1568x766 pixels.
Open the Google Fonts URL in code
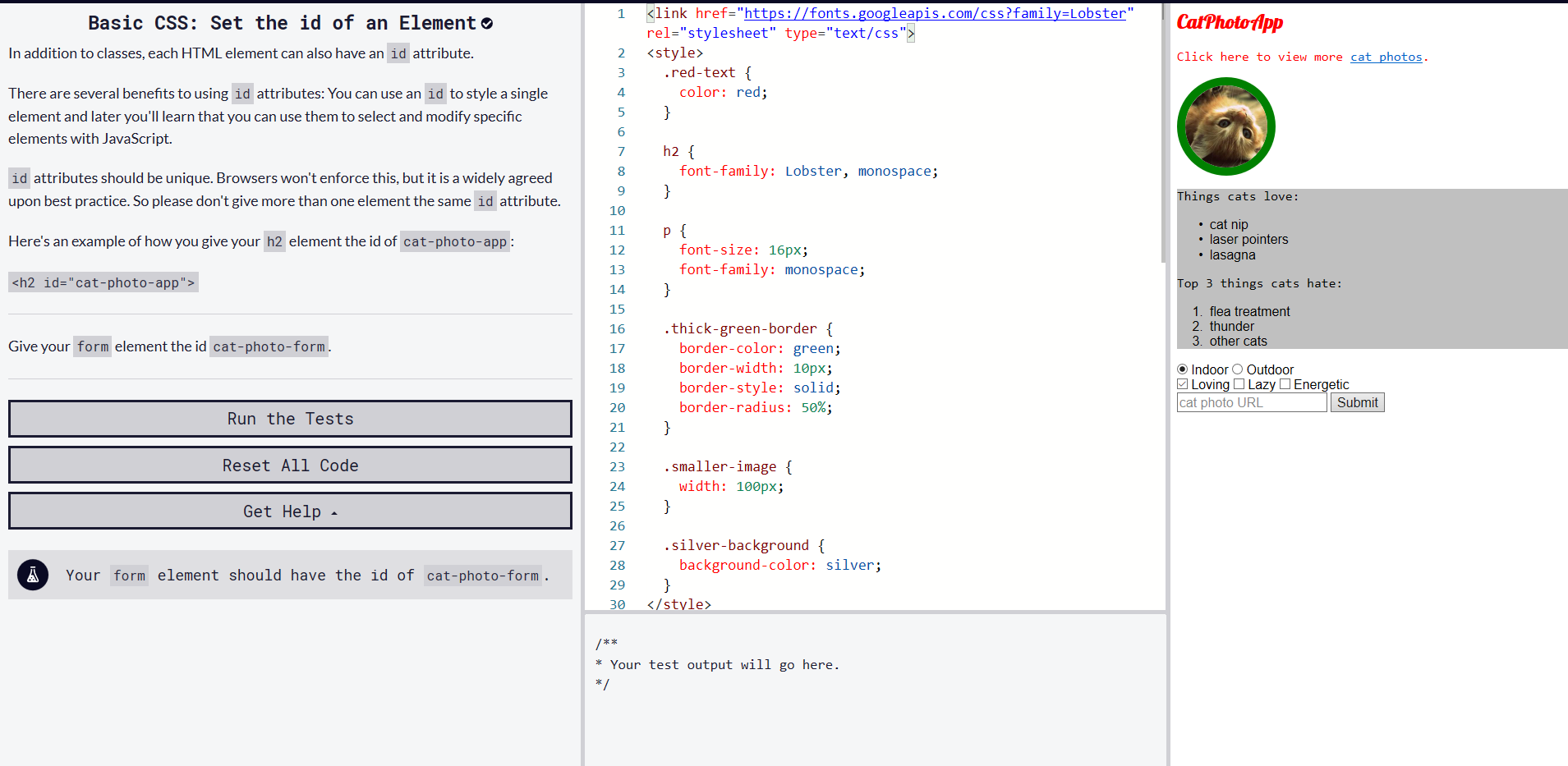coord(934,13)
